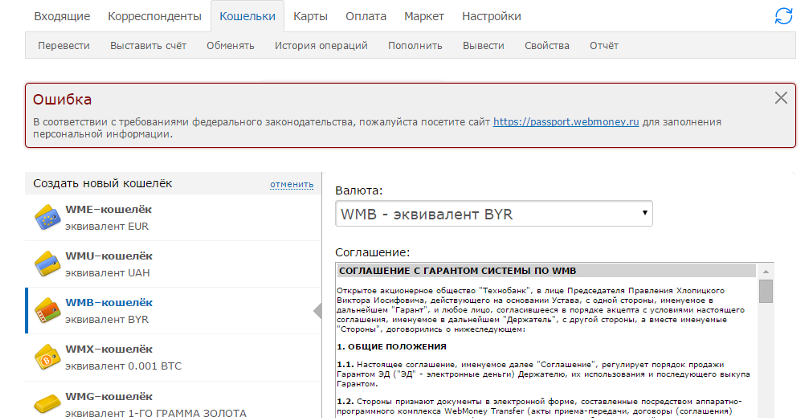Click the refresh sync icon

coord(783,16)
